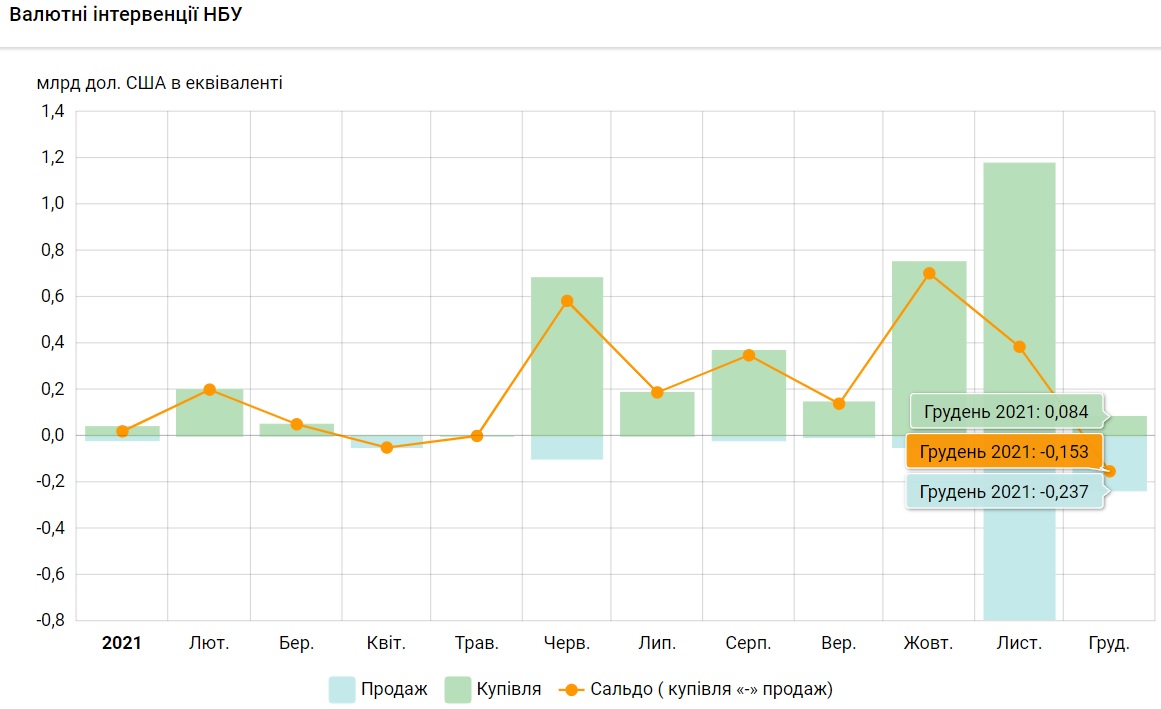This screenshot has height=709, width=1161.
Task: Click the chart title Валютні інтервенції НБУ
Action: [125, 16]
